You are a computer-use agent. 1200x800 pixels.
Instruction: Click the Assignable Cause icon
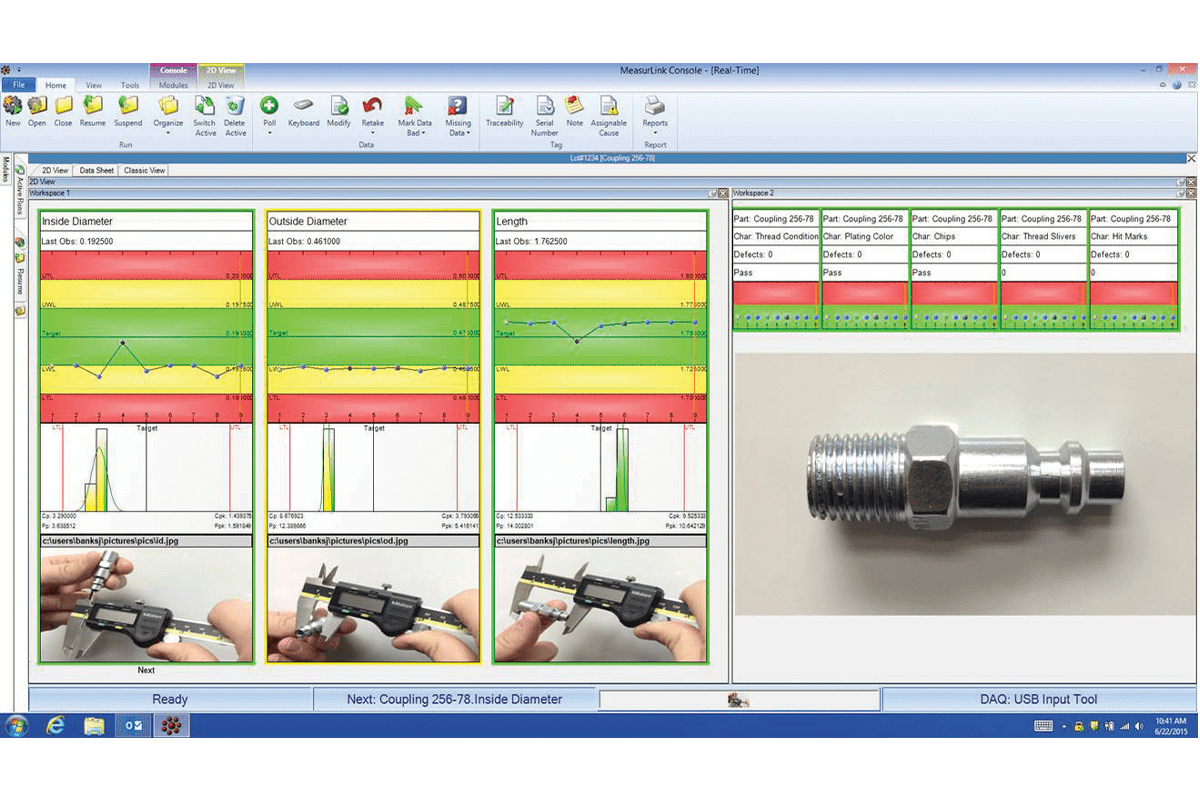pyautogui.click(x=608, y=114)
